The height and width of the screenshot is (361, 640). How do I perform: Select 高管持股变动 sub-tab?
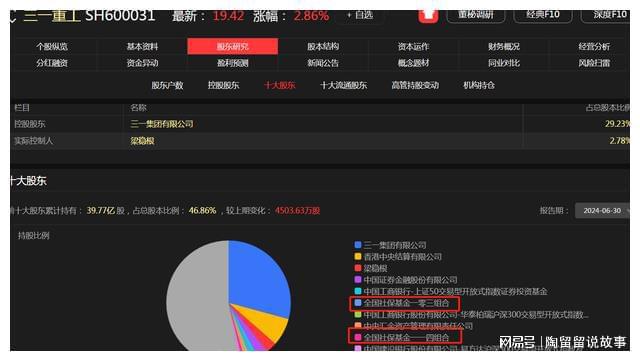tap(415, 85)
